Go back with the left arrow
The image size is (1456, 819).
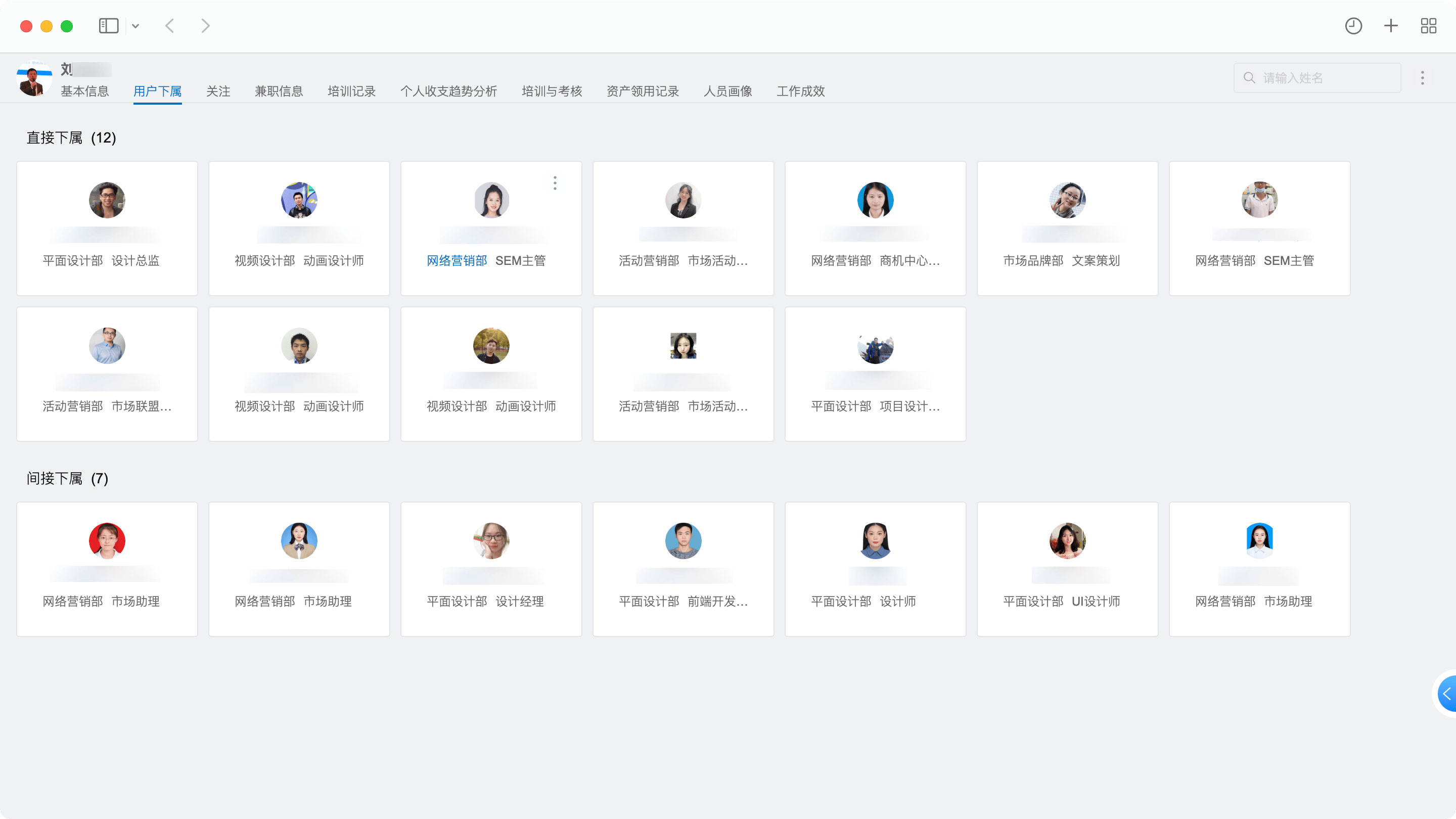[169, 26]
